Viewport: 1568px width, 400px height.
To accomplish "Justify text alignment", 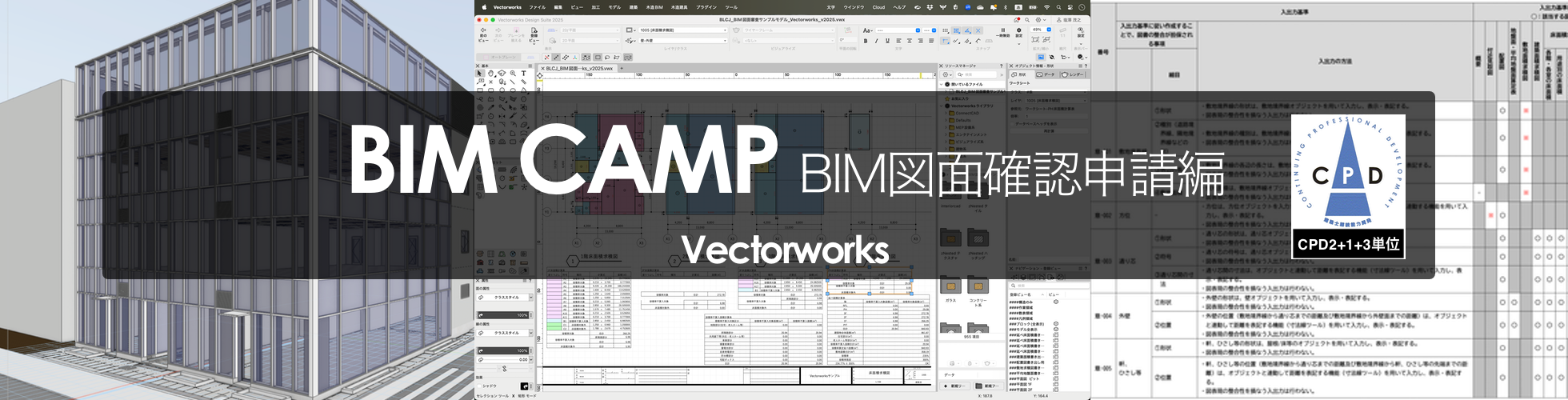I will click(931, 41).
